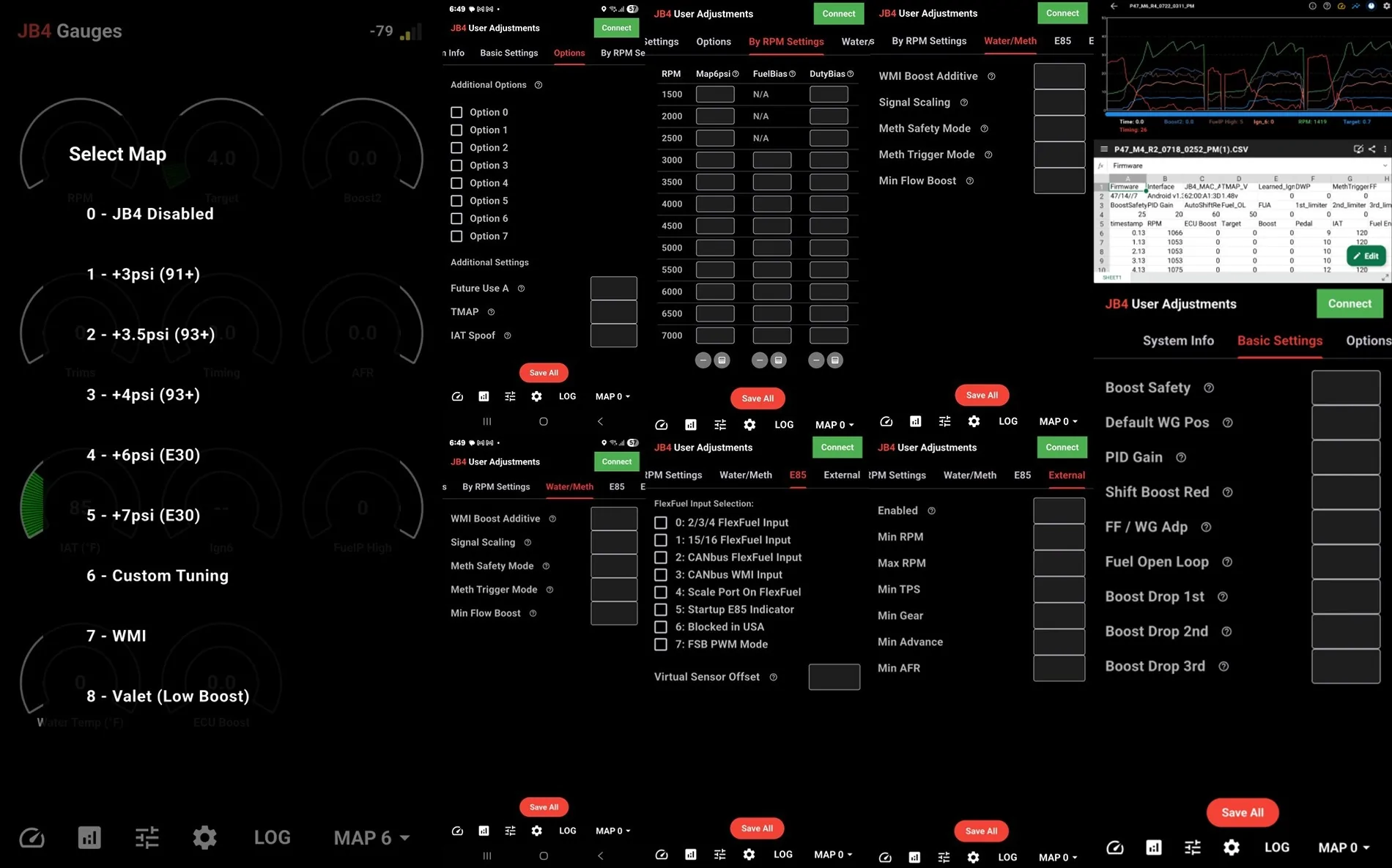Open the bar-chart icon in the MAP 6 toolbar
Image resolution: width=1392 pixels, height=868 pixels.
[89, 837]
